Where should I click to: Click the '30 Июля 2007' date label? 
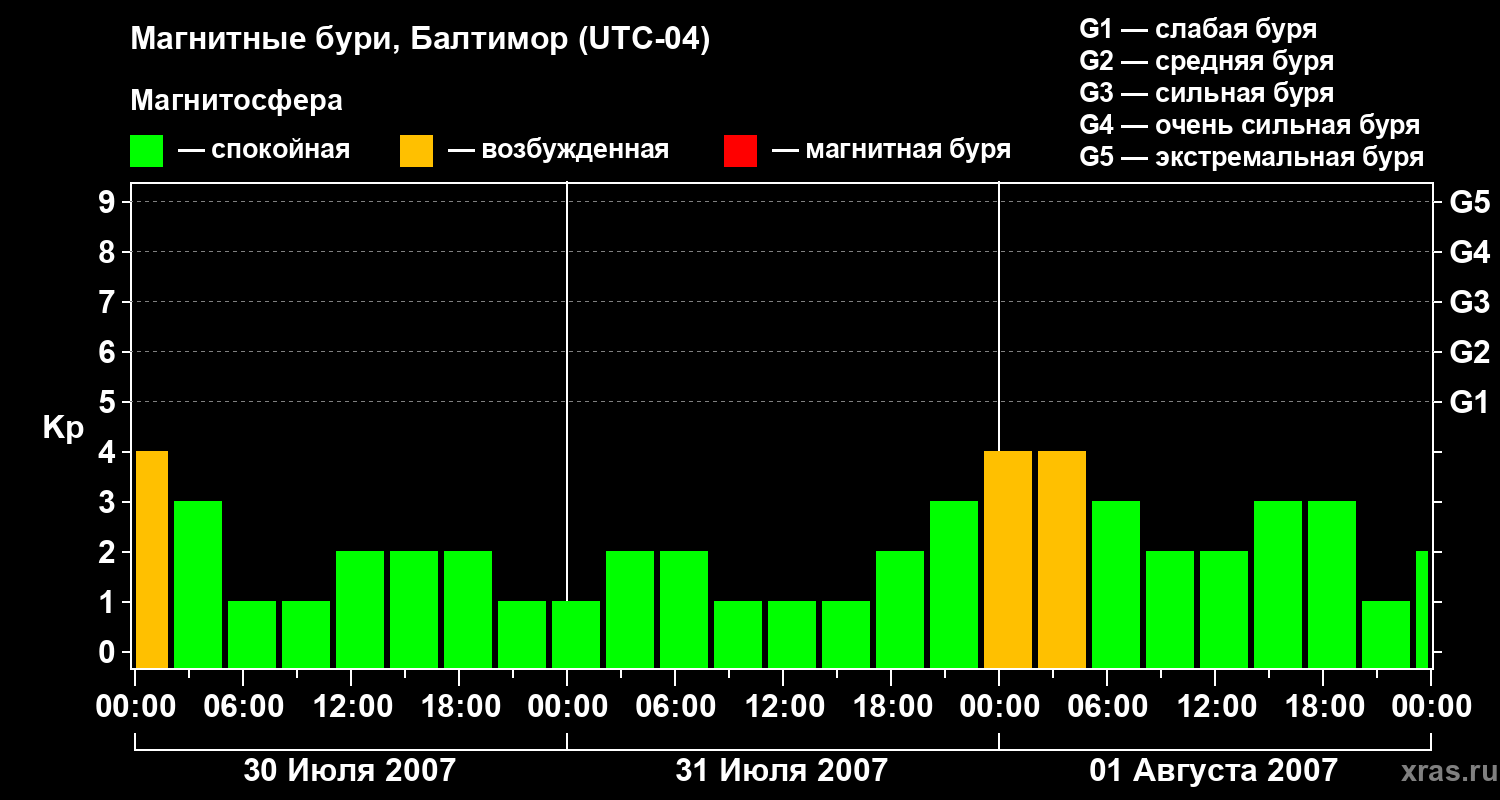pos(350,770)
